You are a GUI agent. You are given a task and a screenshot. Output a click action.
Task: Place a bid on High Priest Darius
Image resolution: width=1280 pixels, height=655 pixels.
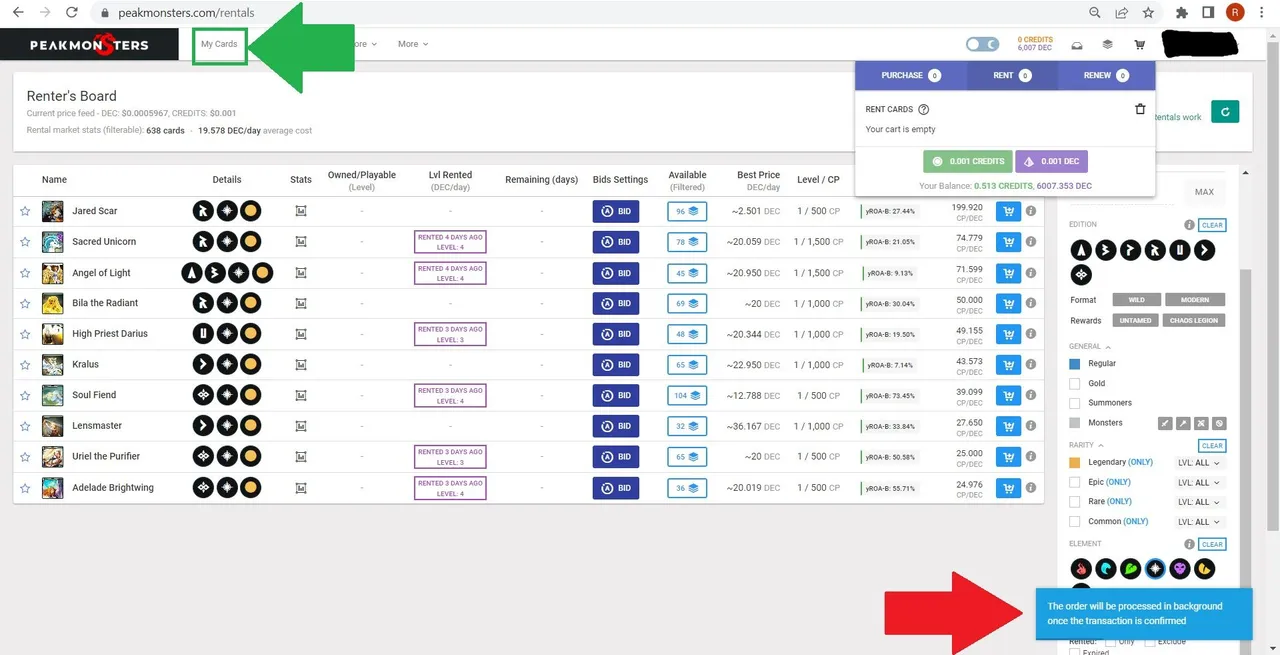pos(617,334)
